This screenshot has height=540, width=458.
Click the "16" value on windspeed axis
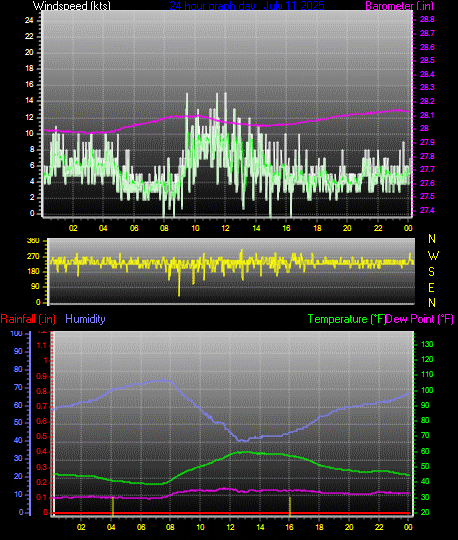point(29,85)
